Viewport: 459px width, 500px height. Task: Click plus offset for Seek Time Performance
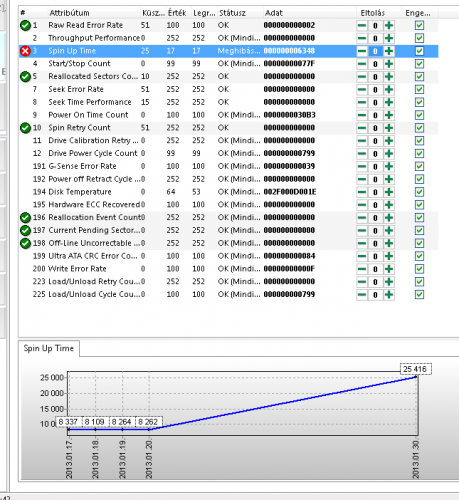[x=389, y=102]
